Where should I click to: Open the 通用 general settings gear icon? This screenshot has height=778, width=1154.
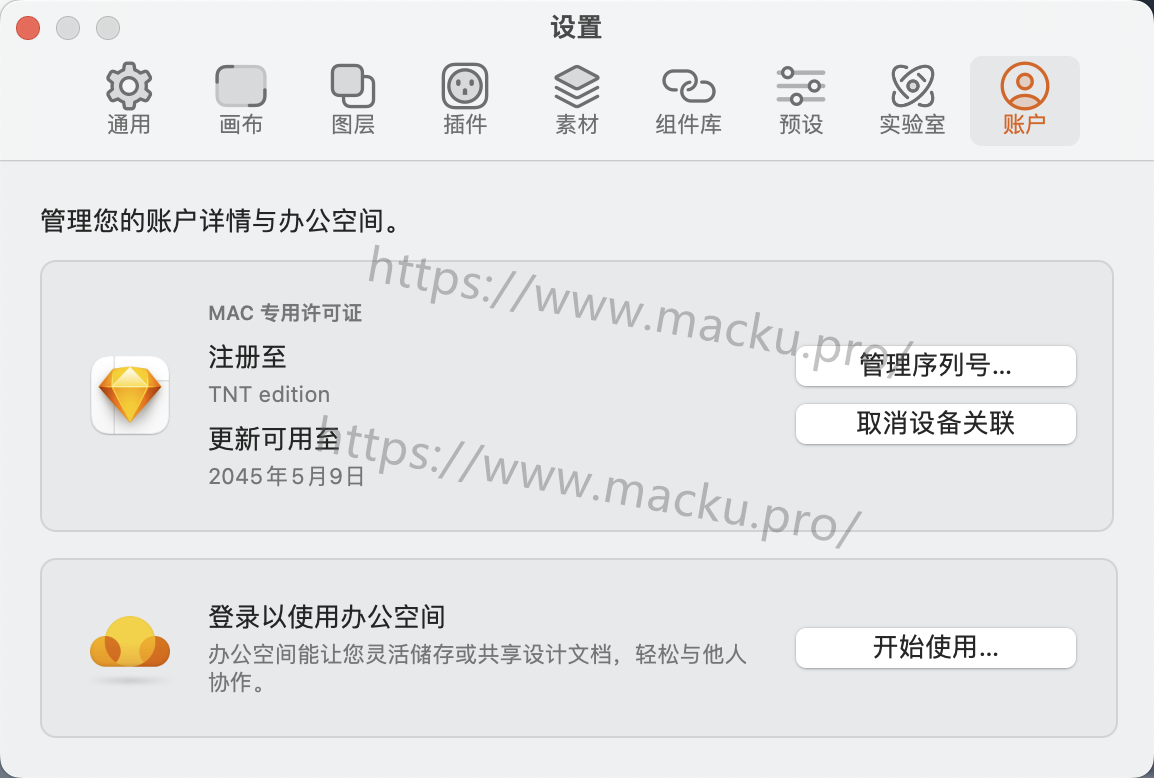pyautogui.click(x=129, y=86)
